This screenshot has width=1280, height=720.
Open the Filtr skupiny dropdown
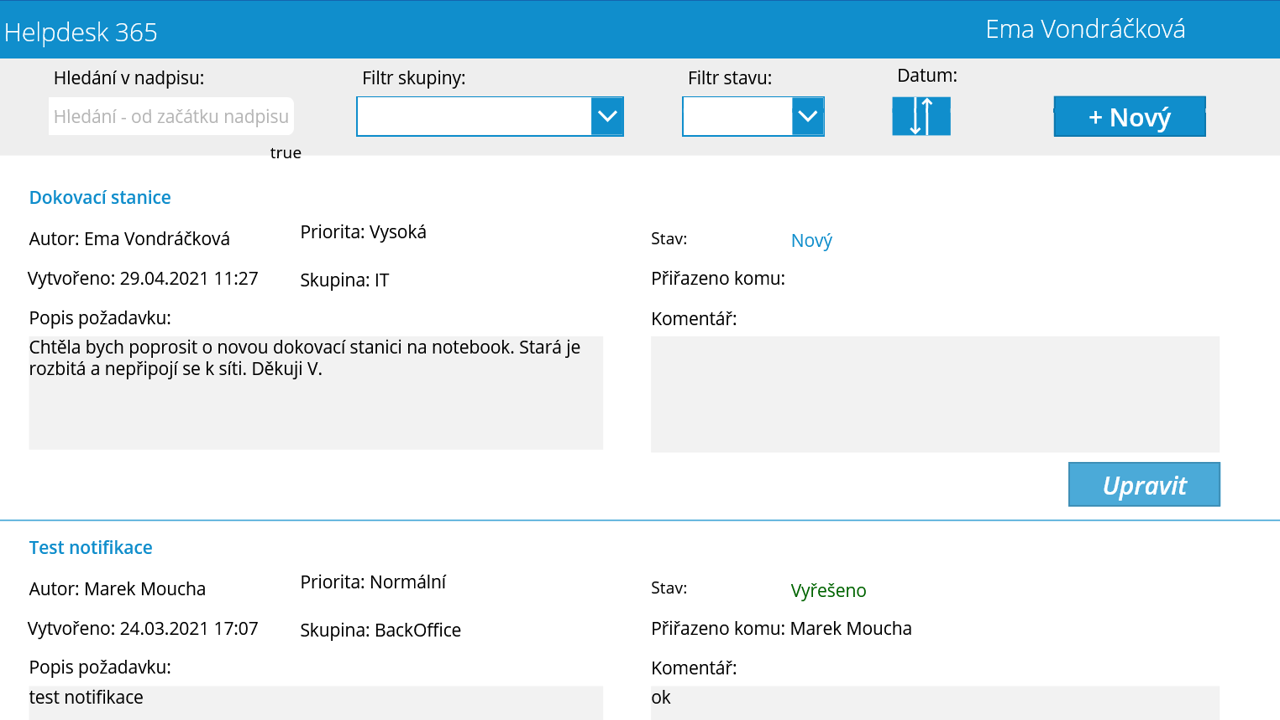(x=489, y=116)
